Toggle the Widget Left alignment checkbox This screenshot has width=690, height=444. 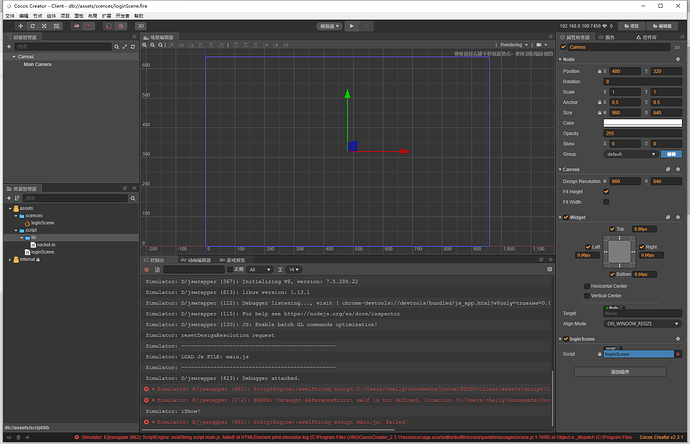(588, 247)
